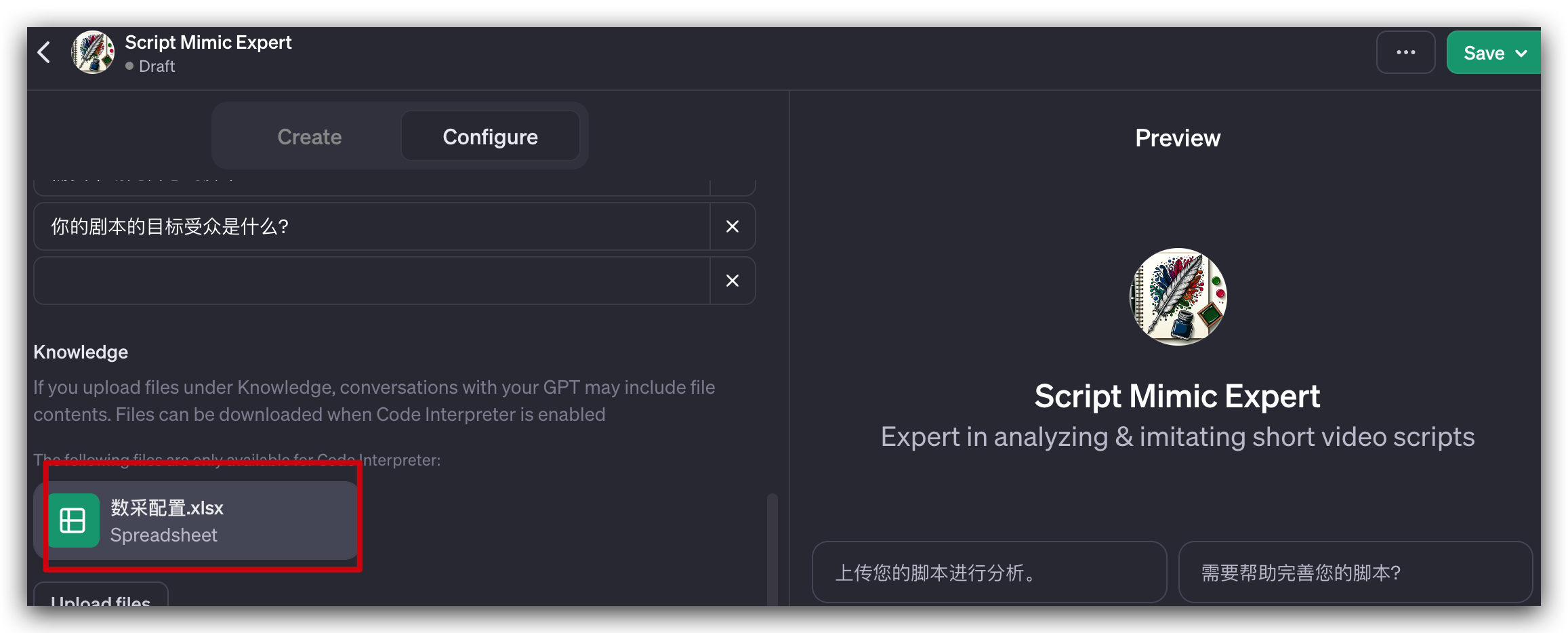Click the preview description about analyzing video scripts
This screenshot has height=633, width=1568.
(1178, 437)
